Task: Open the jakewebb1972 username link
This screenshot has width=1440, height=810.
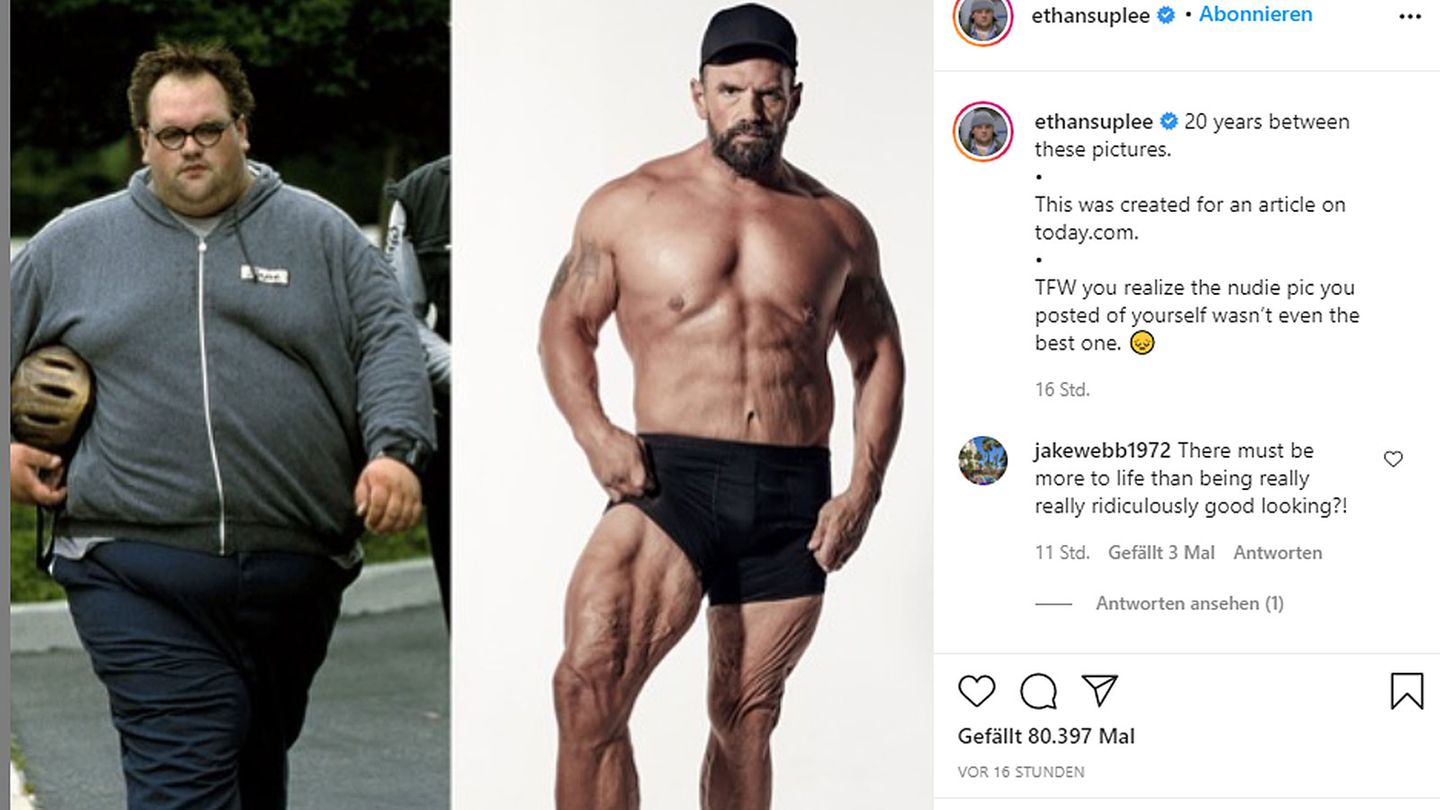Action: [1102, 450]
